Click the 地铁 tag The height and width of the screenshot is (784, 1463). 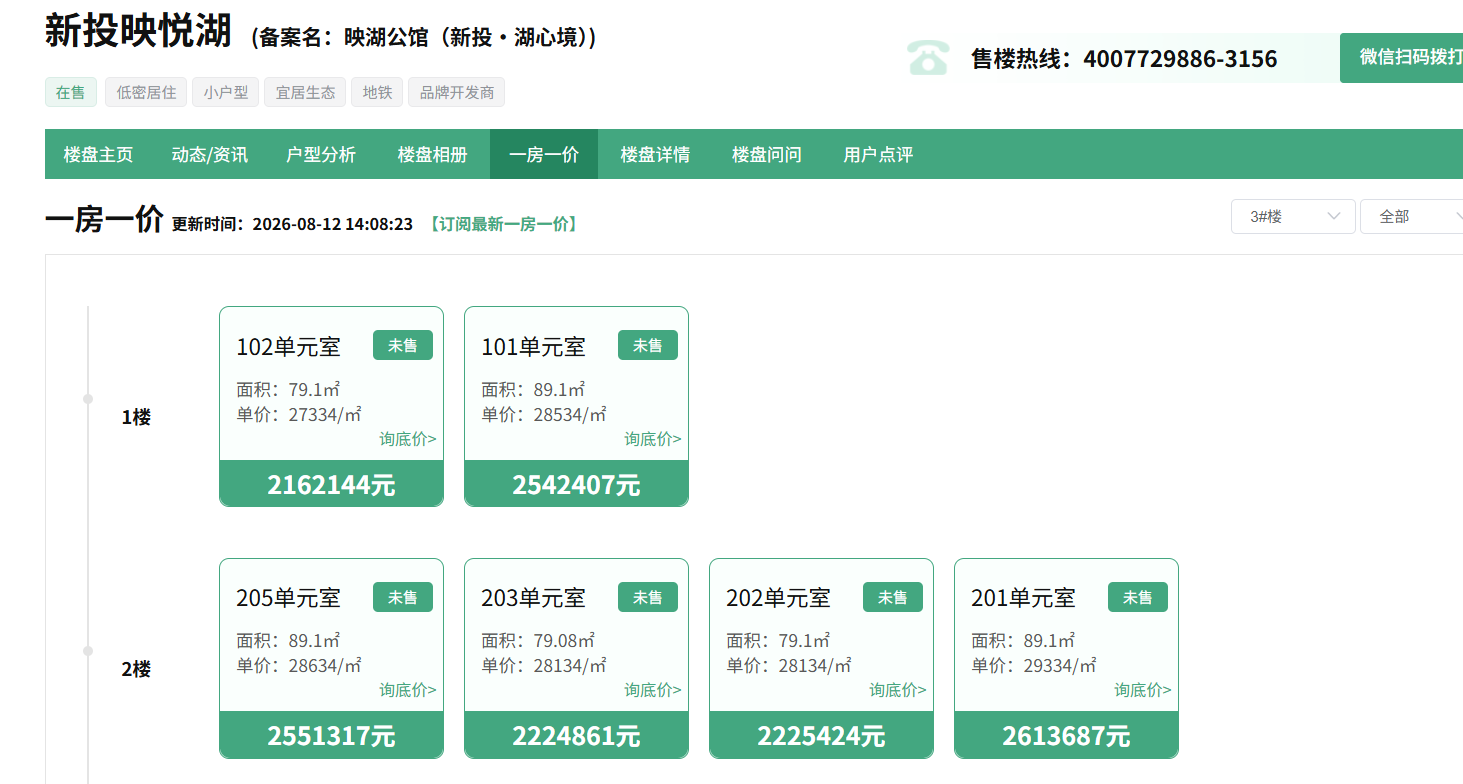tap(377, 92)
